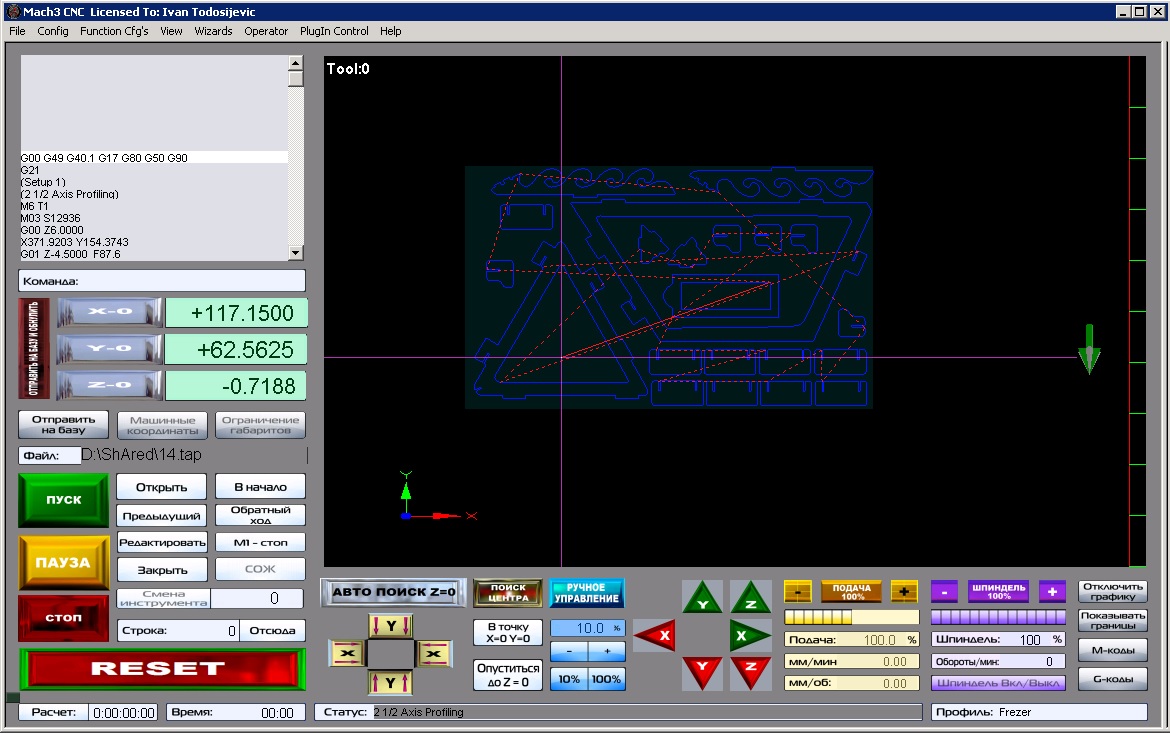Zero the Y axis DRO button
1170x733 pixels.
click(x=109, y=349)
